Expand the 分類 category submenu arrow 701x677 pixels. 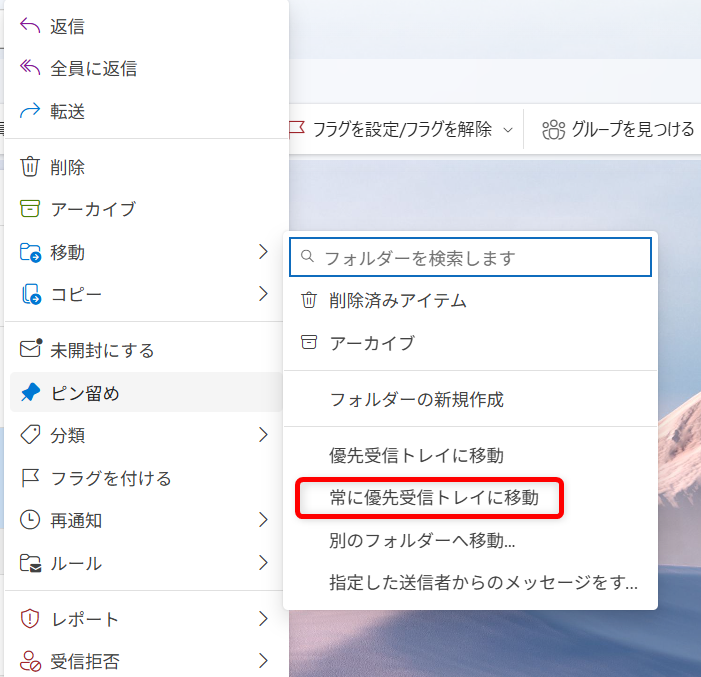pyautogui.click(x=263, y=435)
